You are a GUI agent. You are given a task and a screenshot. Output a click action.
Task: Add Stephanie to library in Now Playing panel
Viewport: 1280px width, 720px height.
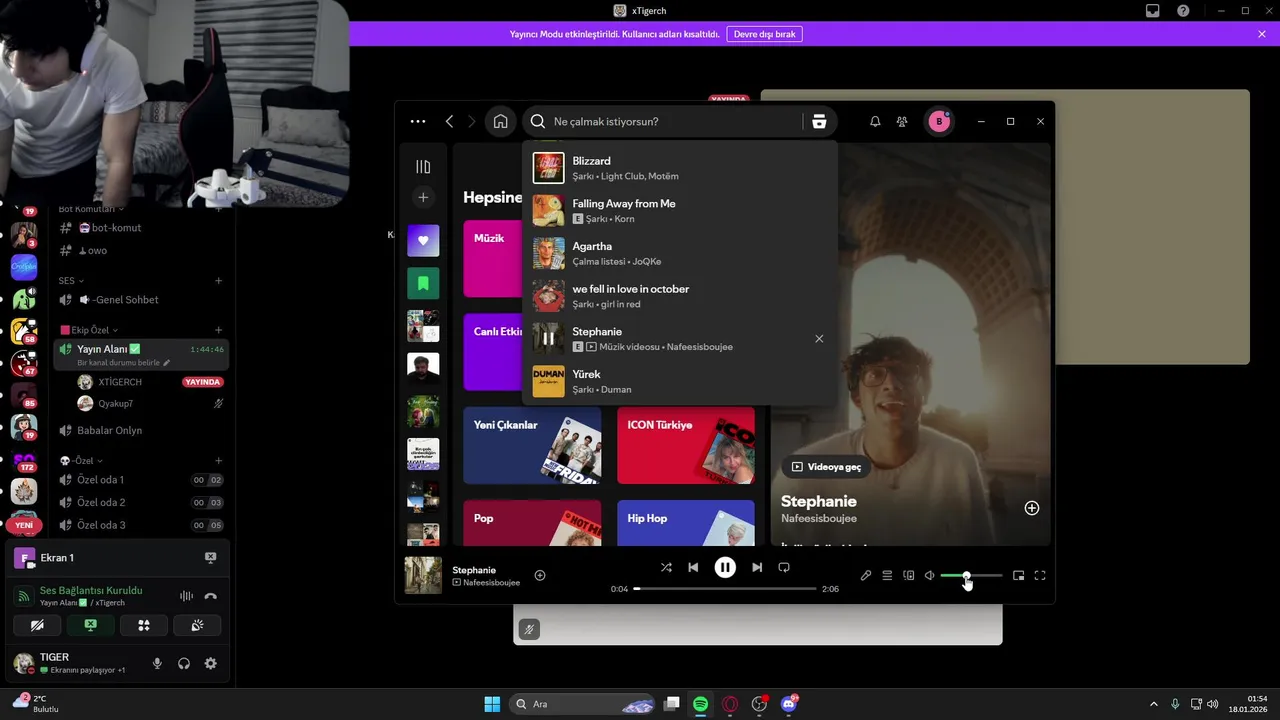[x=1032, y=508]
